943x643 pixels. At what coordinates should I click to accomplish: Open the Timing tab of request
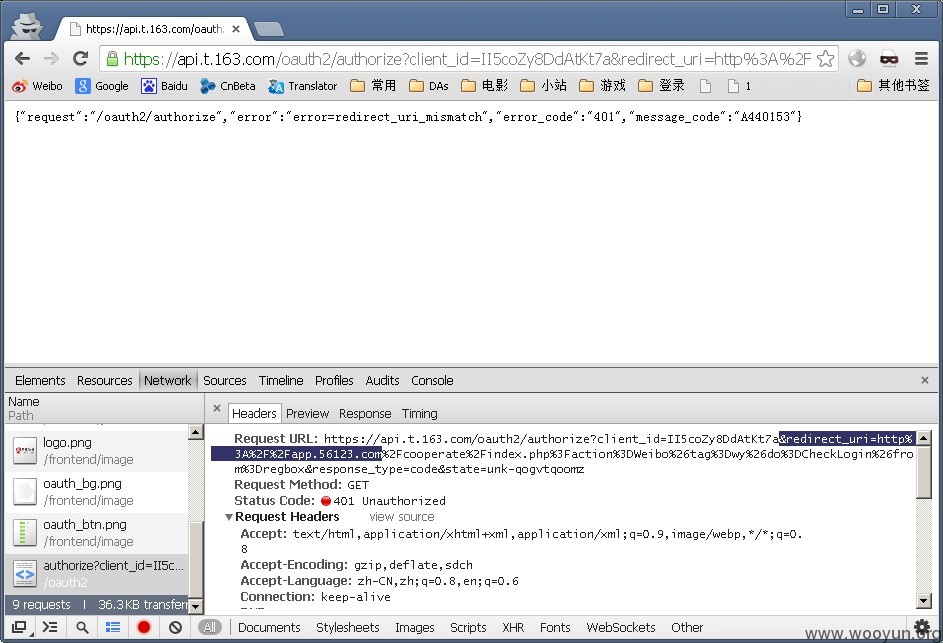click(420, 413)
